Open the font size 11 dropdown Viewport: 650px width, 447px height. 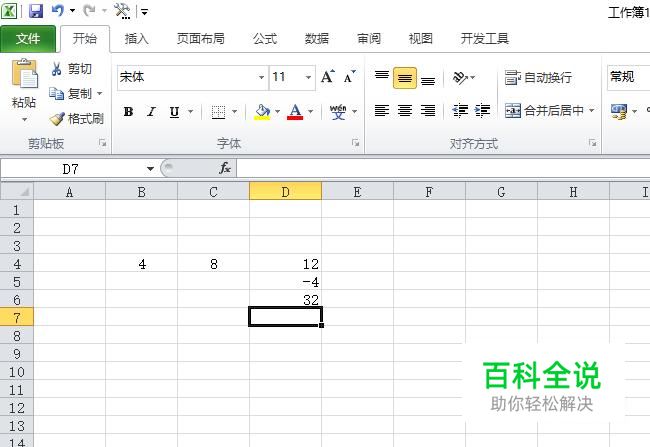(x=308, y=77)
